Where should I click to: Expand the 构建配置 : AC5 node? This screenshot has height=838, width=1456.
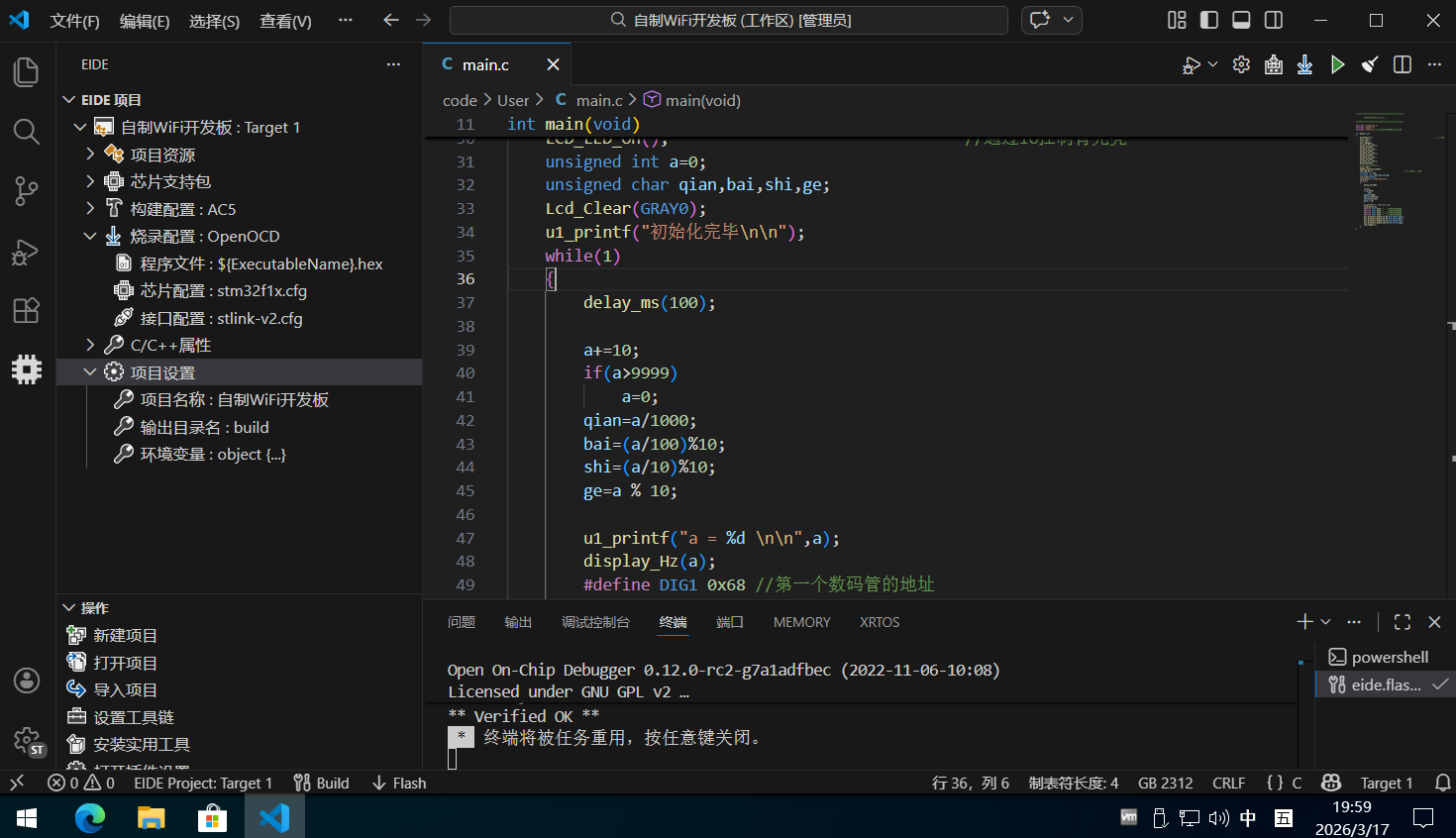tap(90, 208)
